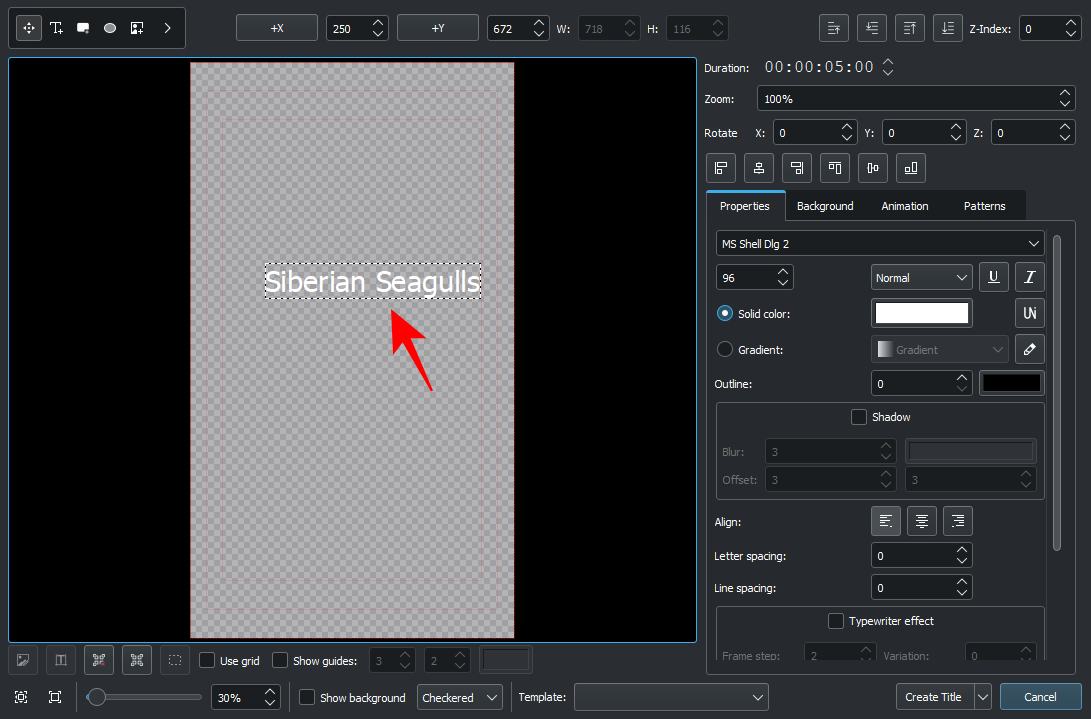Switch to the Background tab
This screenshot has width=1091, height=719.
[x=825, y=206]
